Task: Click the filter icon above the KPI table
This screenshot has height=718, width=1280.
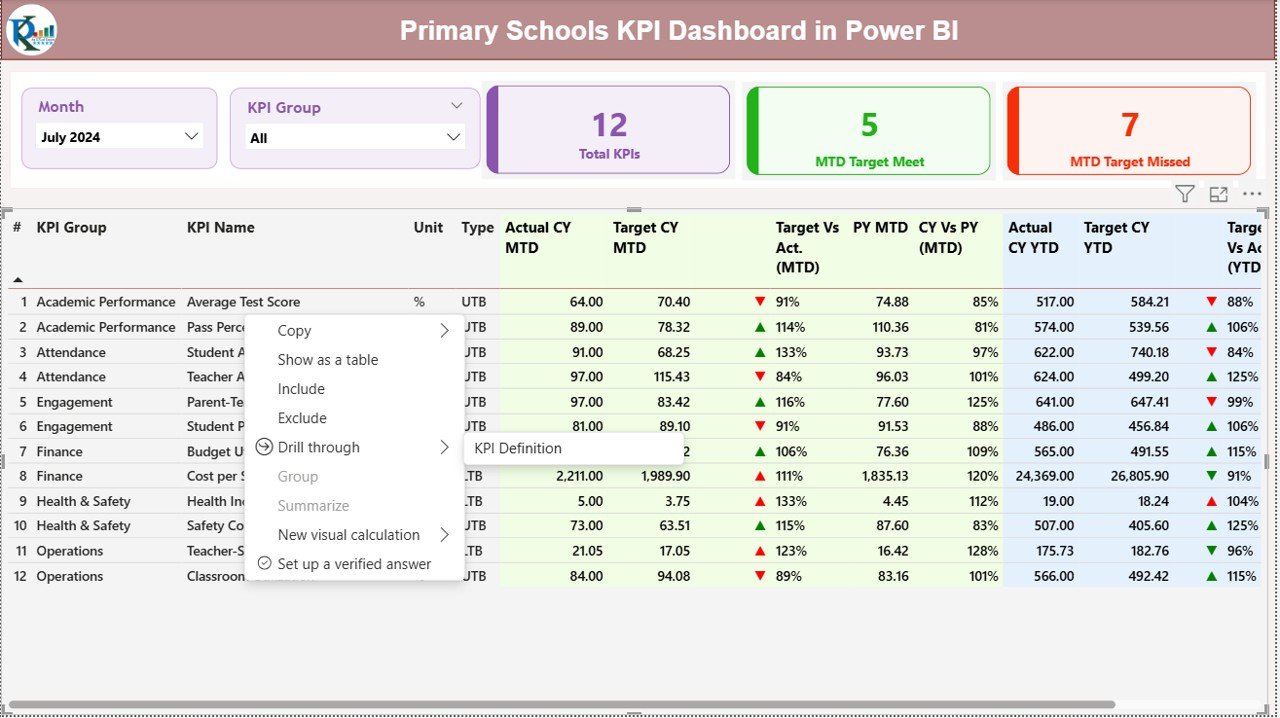Action: click(x=1184, y=194)
